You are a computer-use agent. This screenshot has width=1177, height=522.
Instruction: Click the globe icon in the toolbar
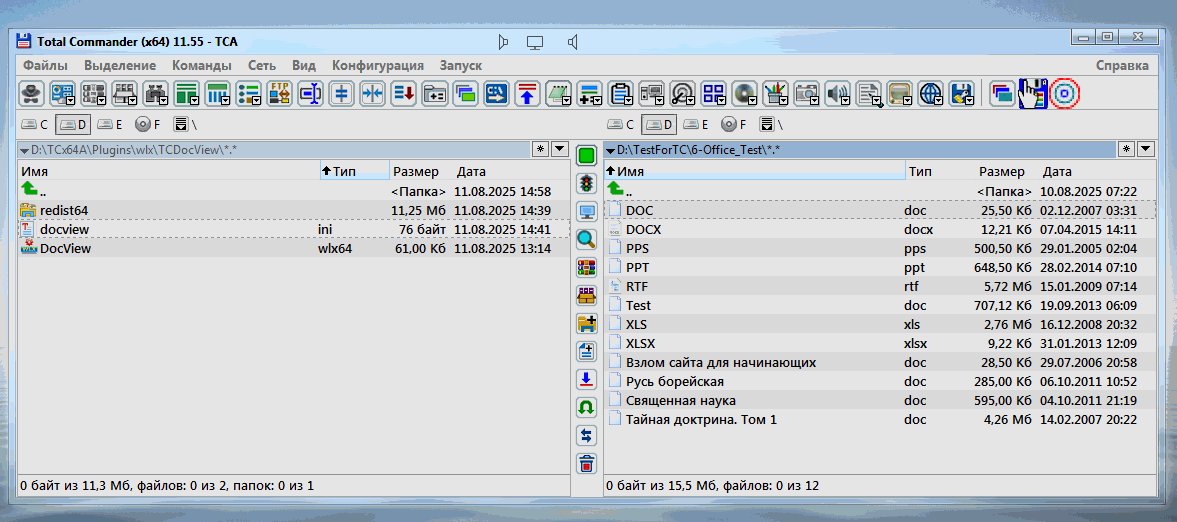(930, 94)
